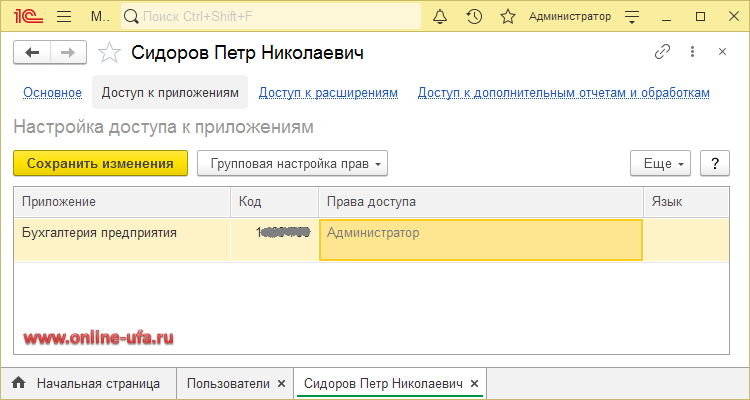Viewport: 750px width, 400px height.
Task: Switch to Основное tab
Action: click(x=52, y=93)
